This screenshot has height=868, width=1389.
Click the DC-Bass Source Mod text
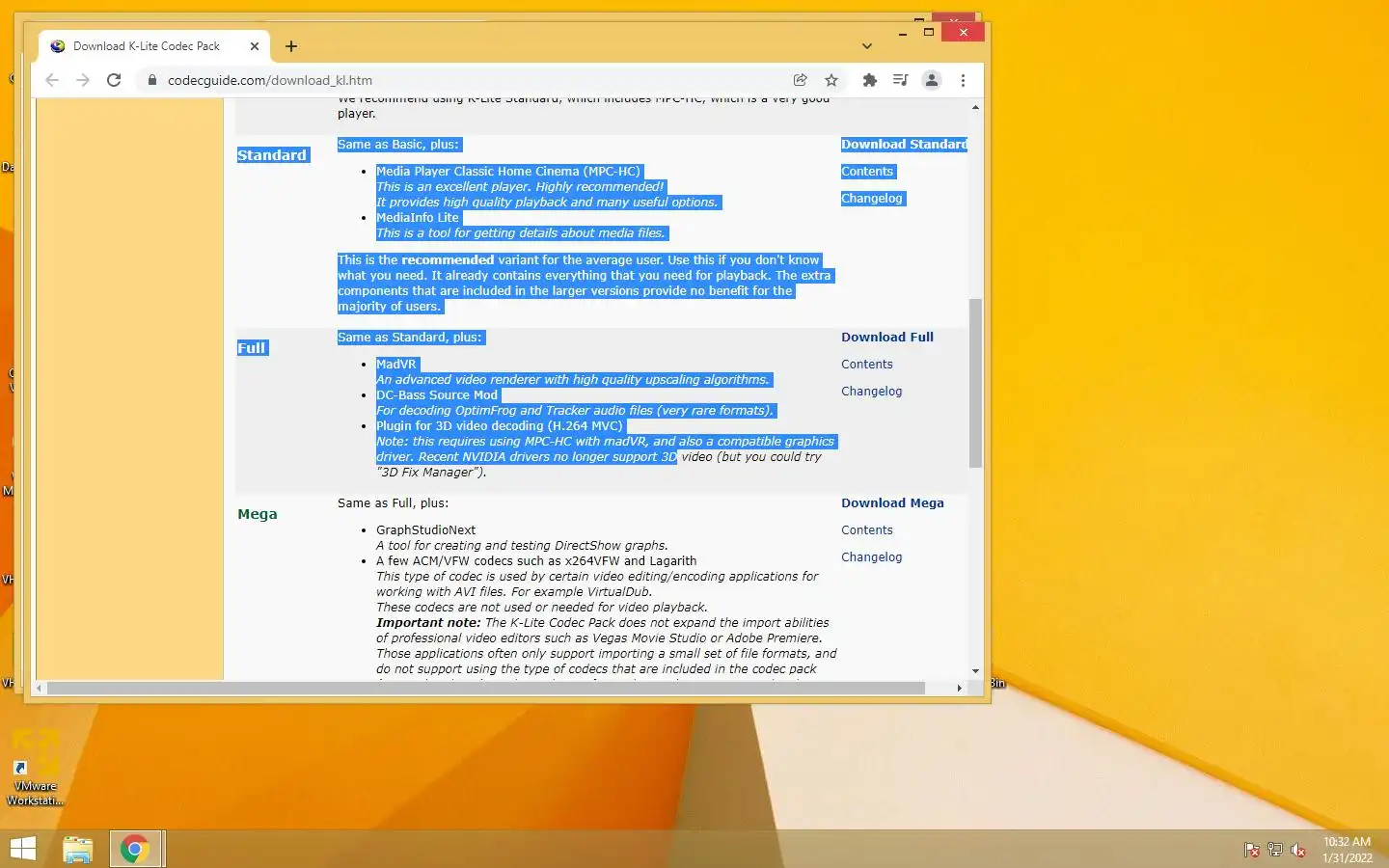point(437,395)
